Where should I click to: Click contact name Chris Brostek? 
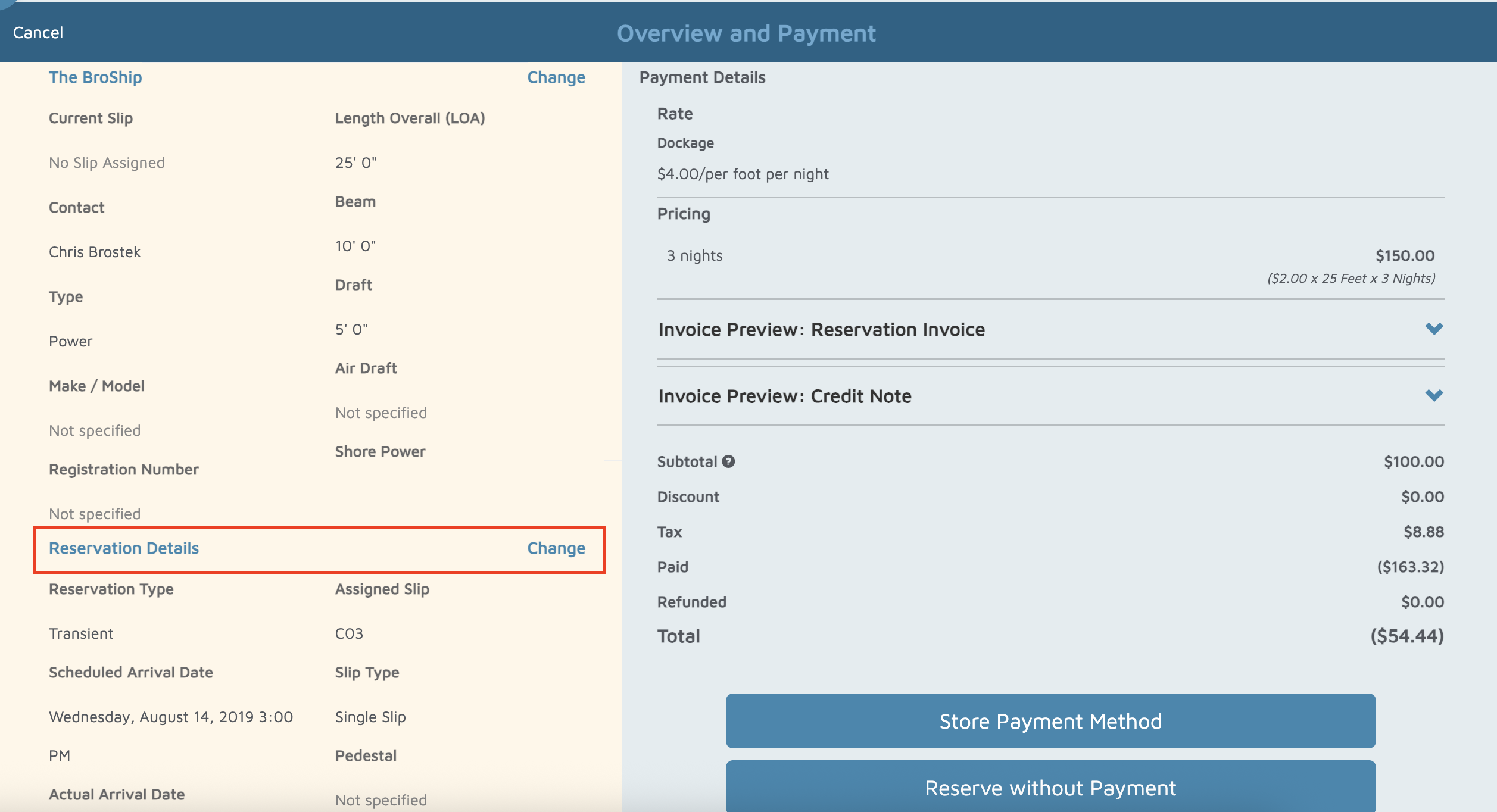(x=95, y=252)
